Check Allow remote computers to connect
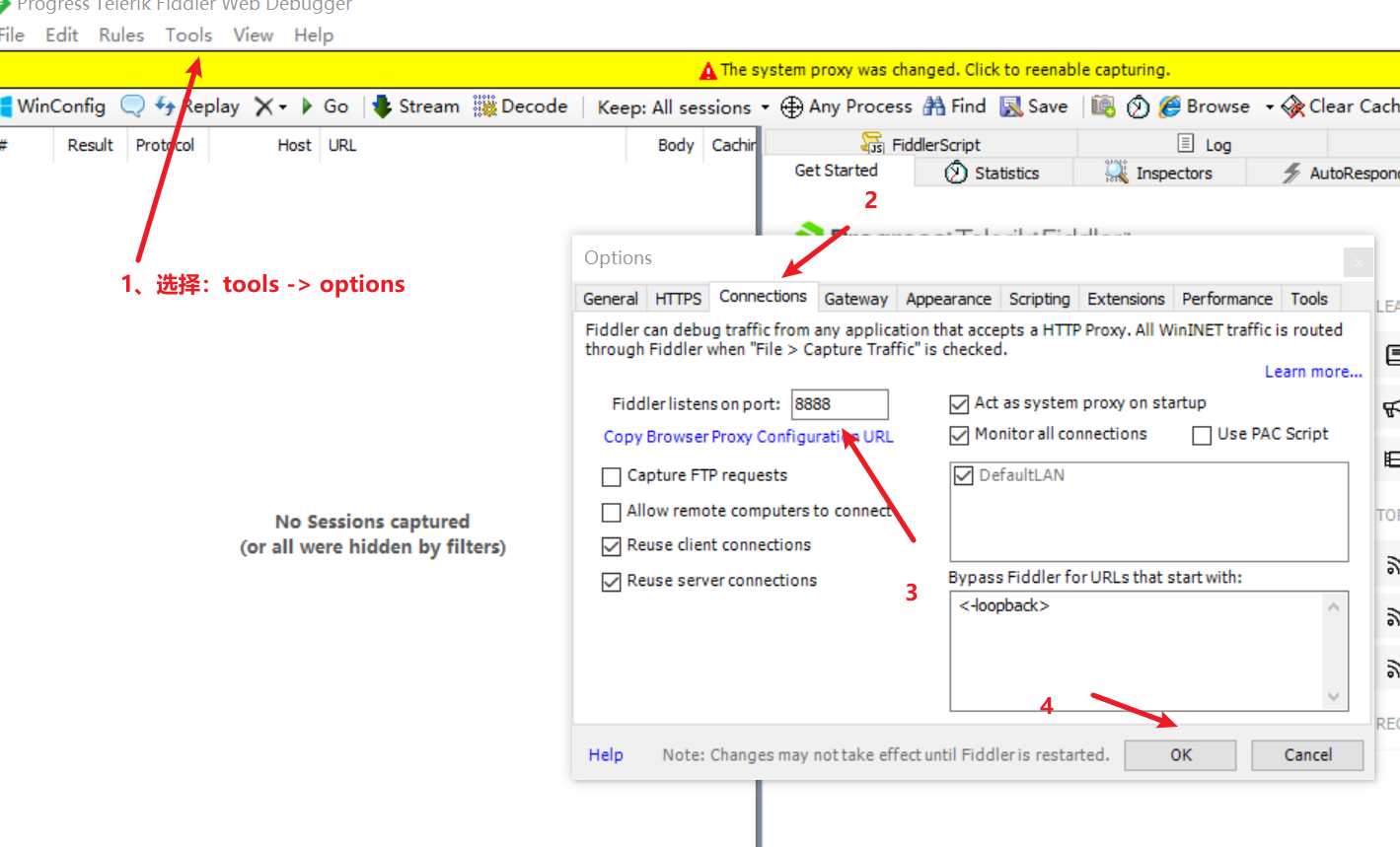The image size is (1400, 847). coord(611,513)
